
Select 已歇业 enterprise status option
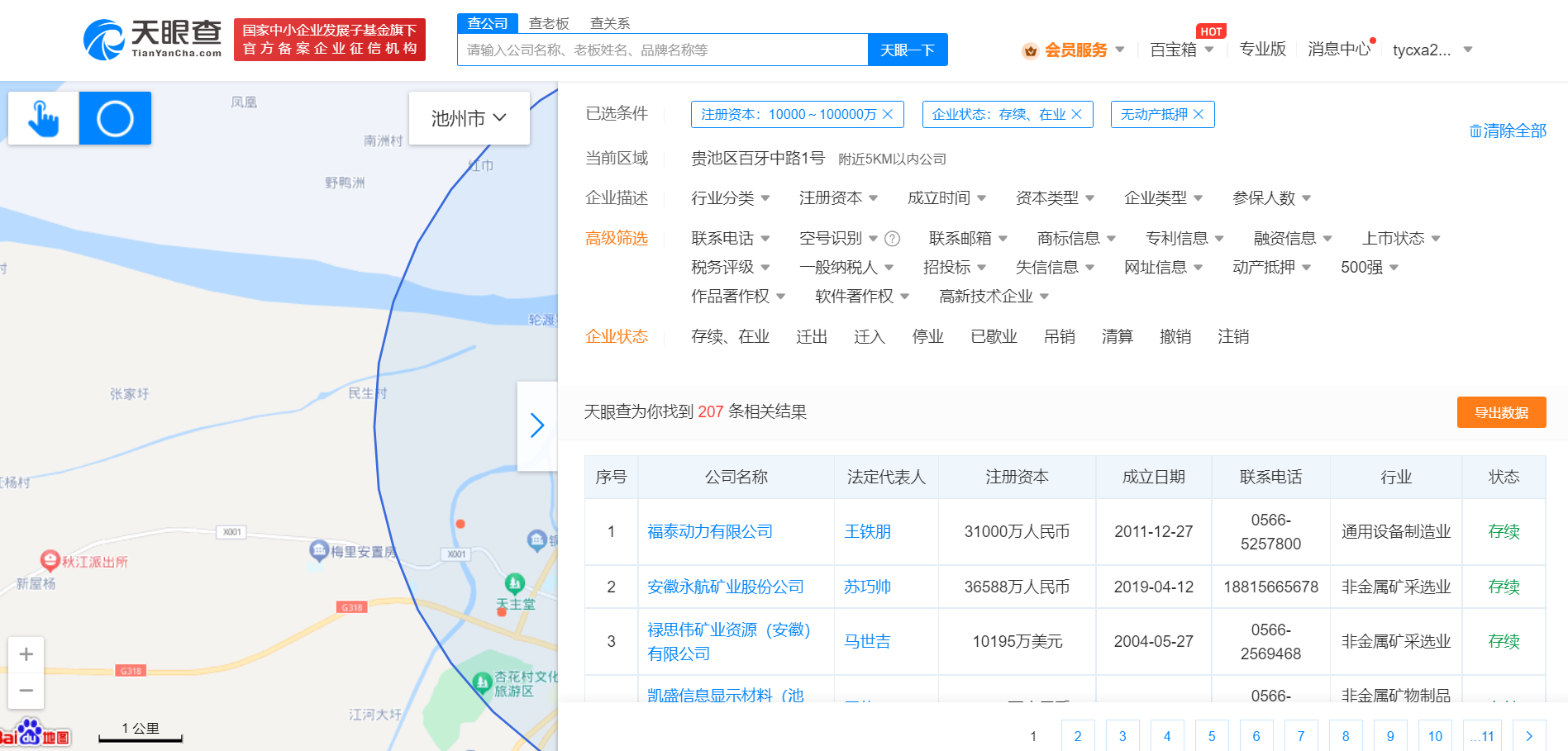[x=994, y=337]
